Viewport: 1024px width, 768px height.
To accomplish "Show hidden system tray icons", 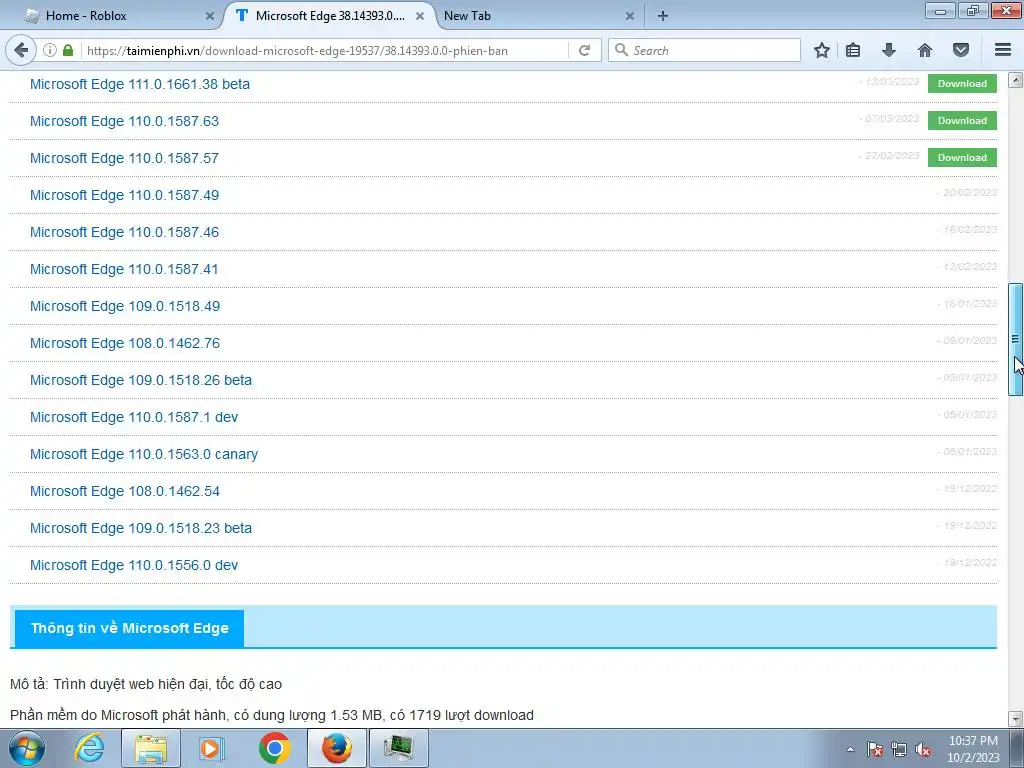I will [x=850, y=749].
